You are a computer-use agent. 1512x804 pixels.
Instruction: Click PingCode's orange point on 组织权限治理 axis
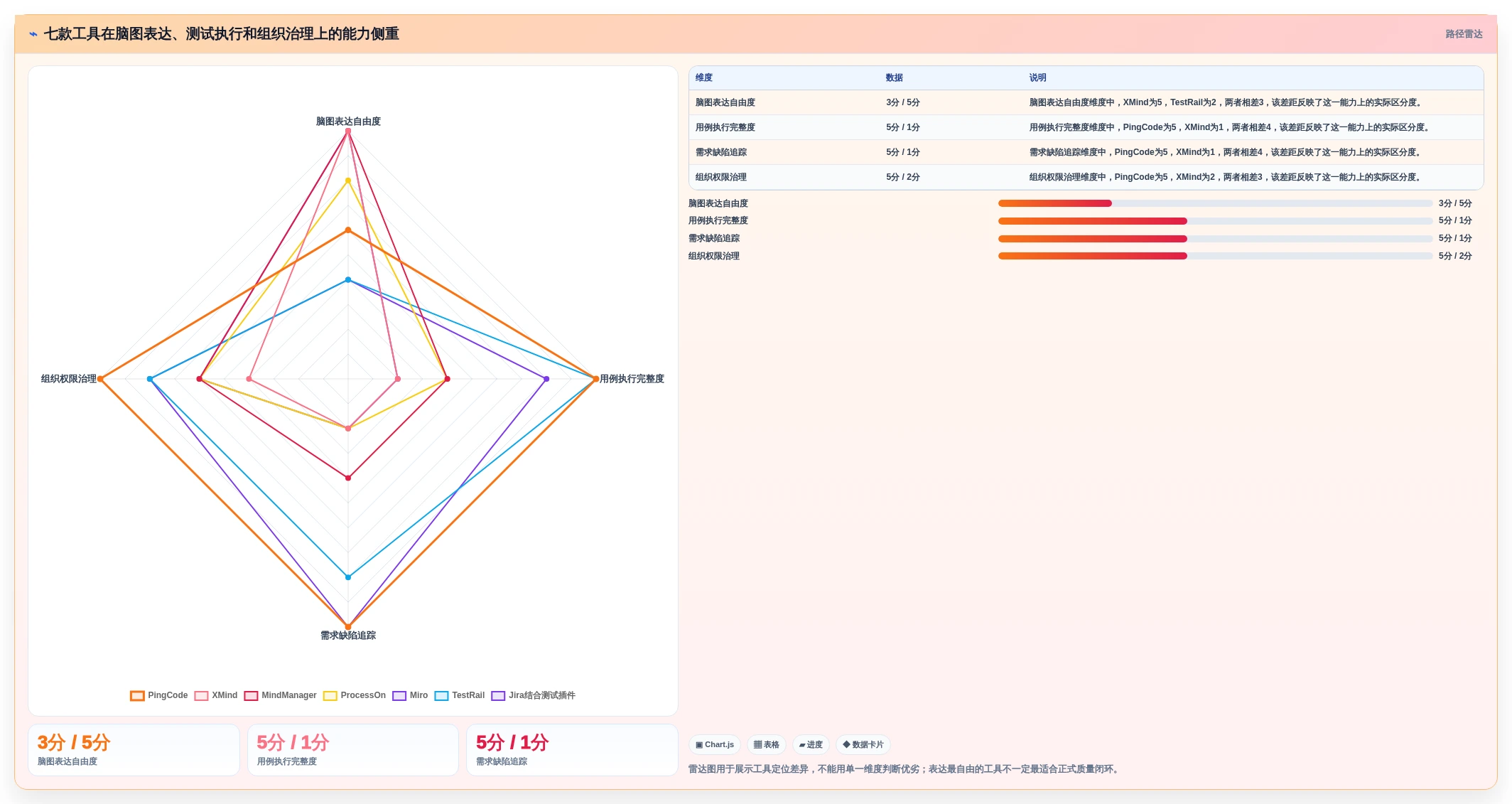(100, 379)
